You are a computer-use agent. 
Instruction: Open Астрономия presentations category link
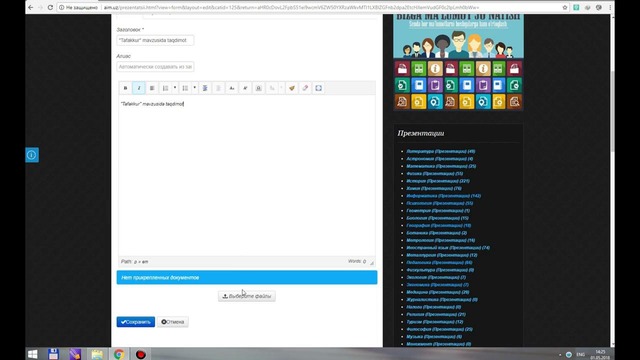click(x=440, y=159)
